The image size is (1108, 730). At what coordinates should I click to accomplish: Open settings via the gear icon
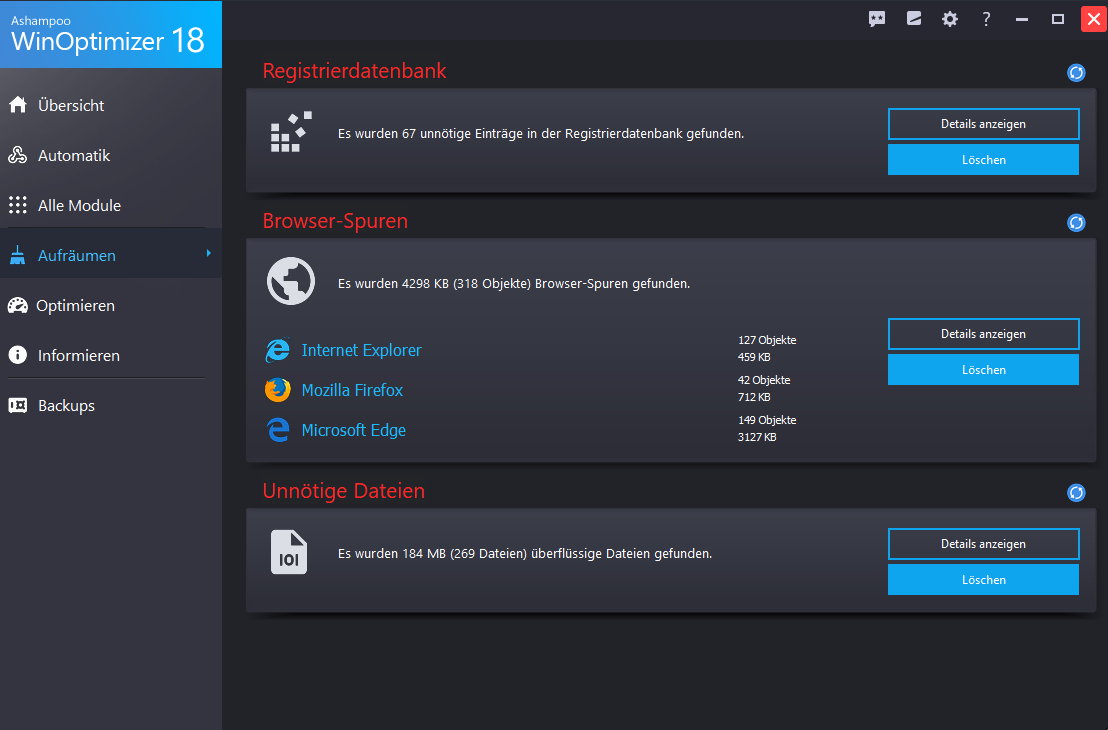950,19
